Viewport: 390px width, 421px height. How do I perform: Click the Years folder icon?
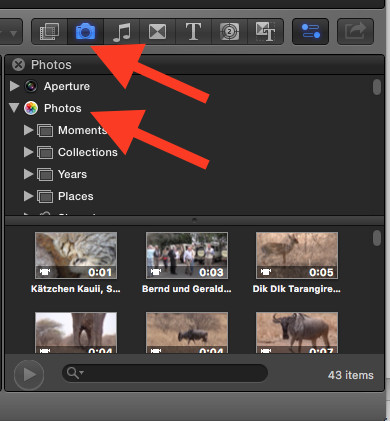tap(45, 174)
